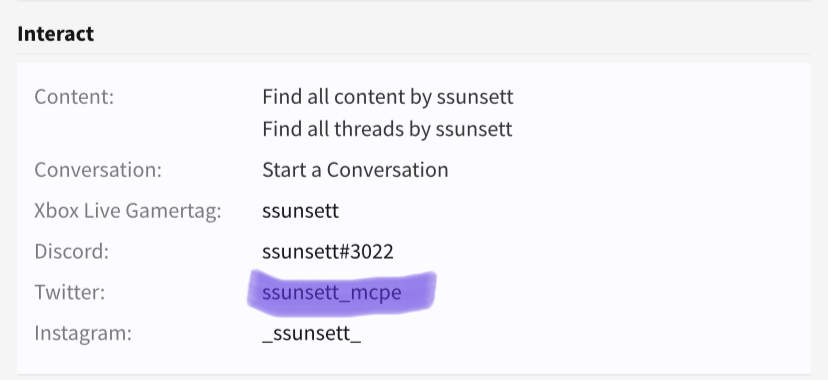The image size is (828, 380).
Task: Click the 'Conversation:' field label
Action: click(x=98, y=170)
